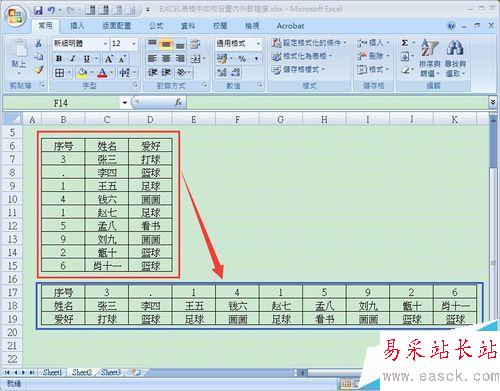Insert a new worksheet tab
The height and width of the screenshot is (391, 500).
[136, 372]
